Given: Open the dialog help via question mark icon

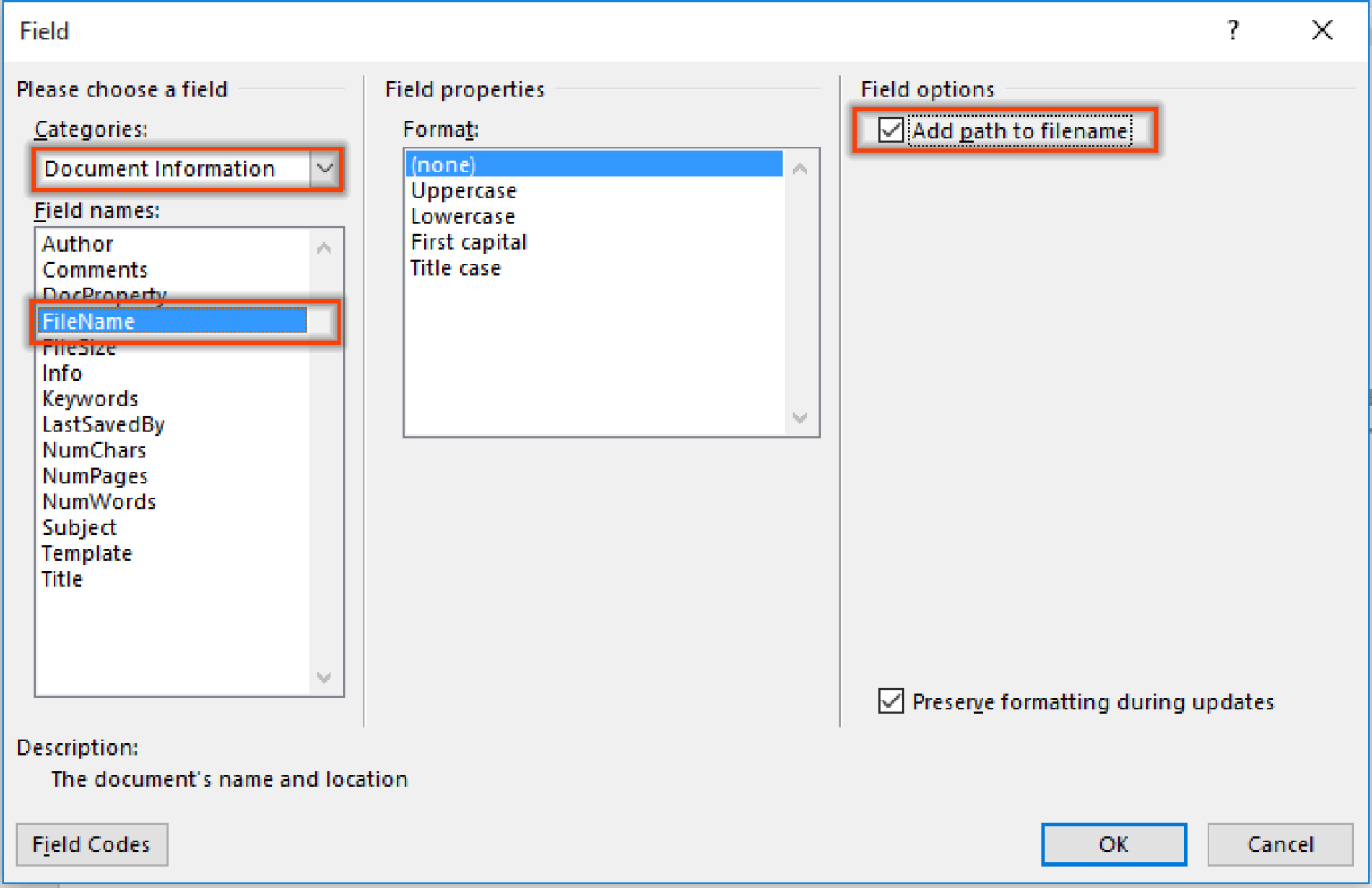Looking at the screenshot, I should 1234,29.
